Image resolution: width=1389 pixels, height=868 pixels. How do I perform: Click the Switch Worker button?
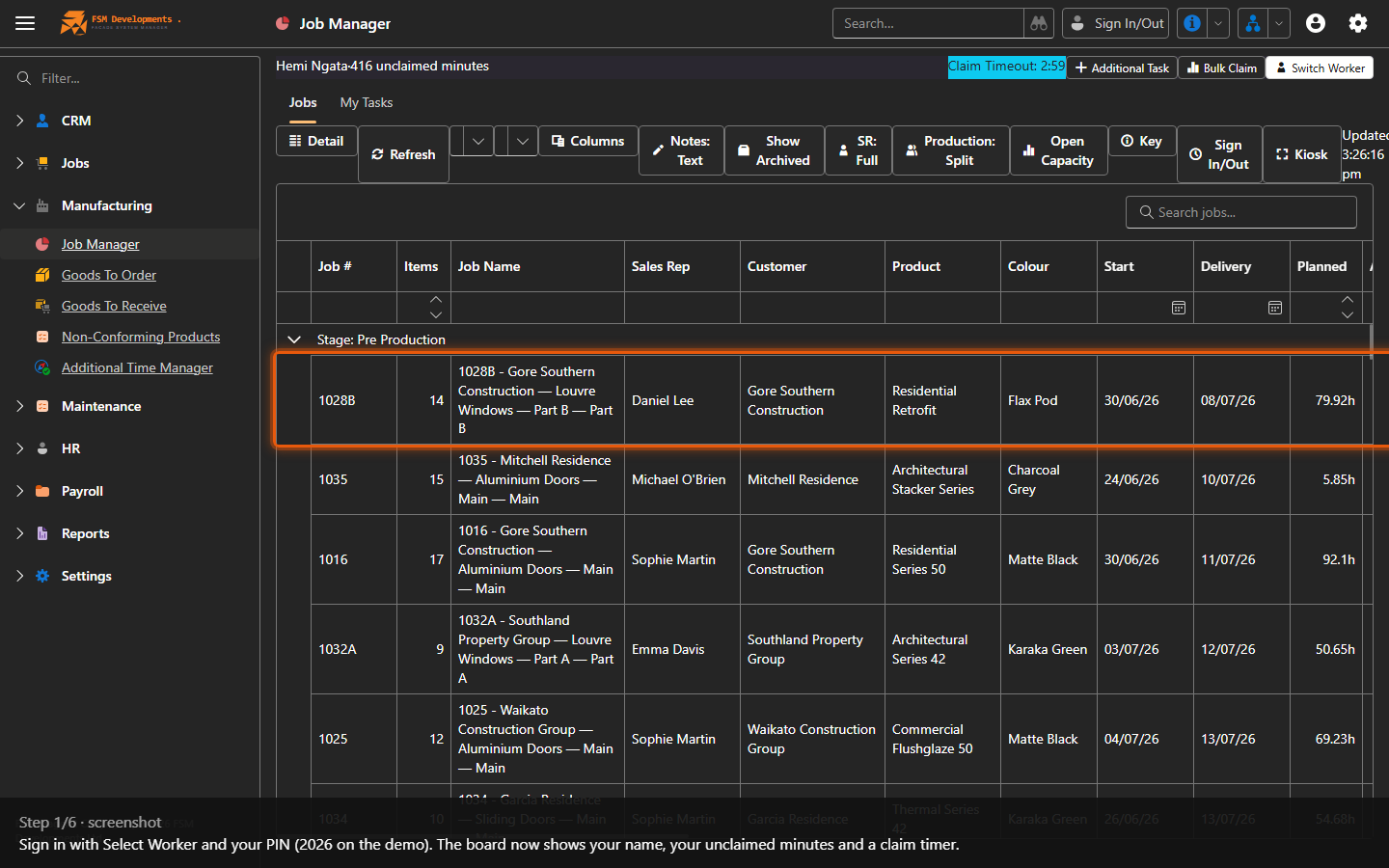point(1320,68)
